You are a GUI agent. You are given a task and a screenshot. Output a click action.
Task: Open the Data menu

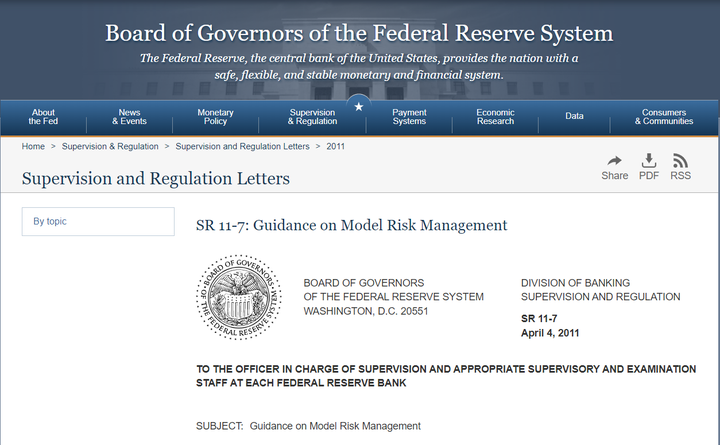point(574,116)
